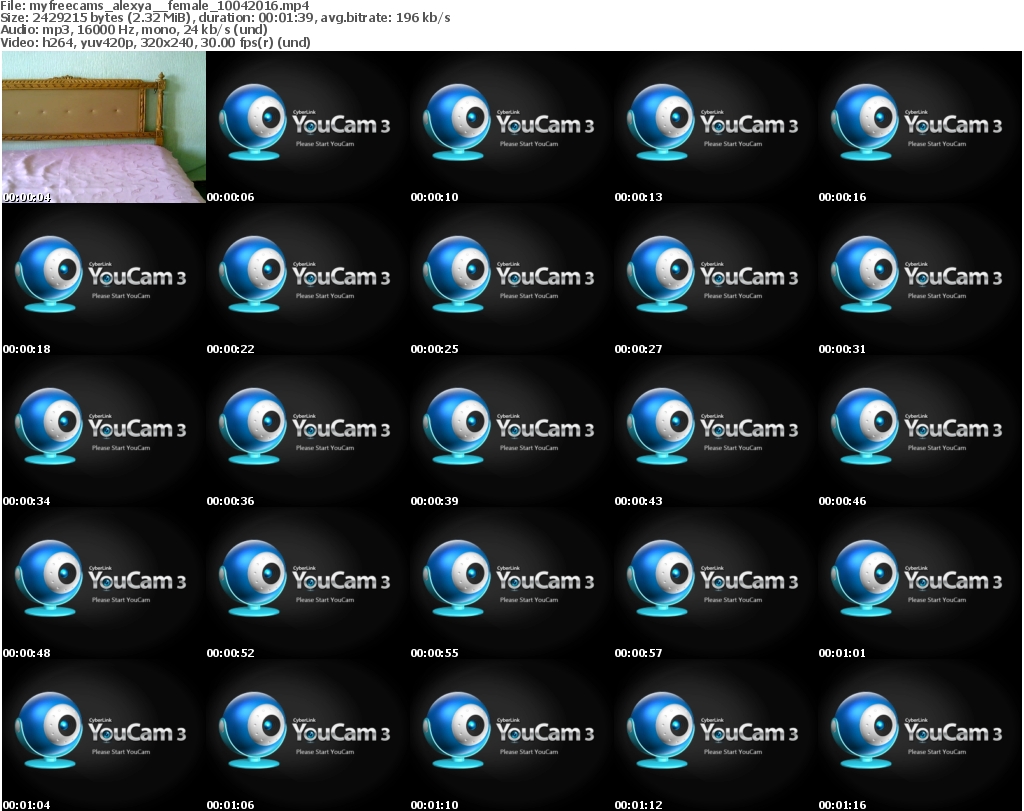Select the frame stamped 00:01:06
1024x811 pixels.
tap(308, 735)
